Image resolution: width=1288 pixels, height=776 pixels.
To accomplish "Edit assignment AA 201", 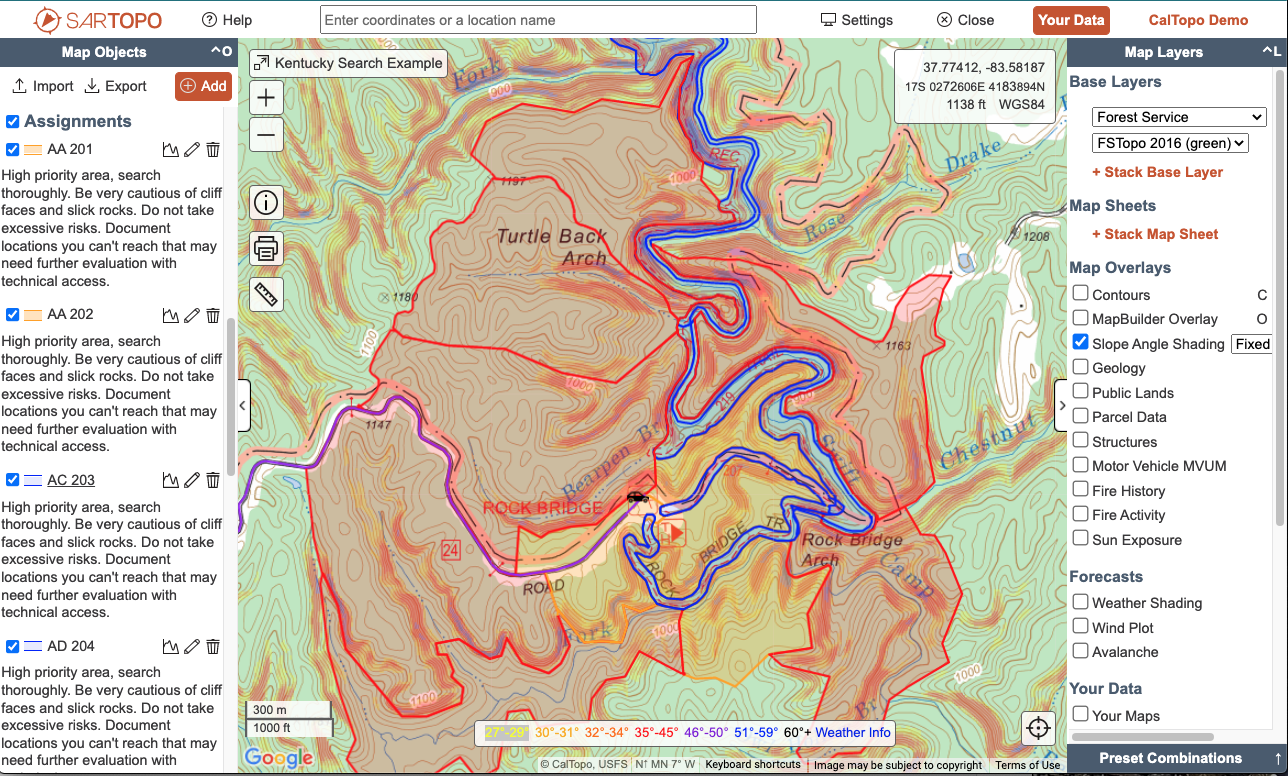I will click(x=192, y=150).
